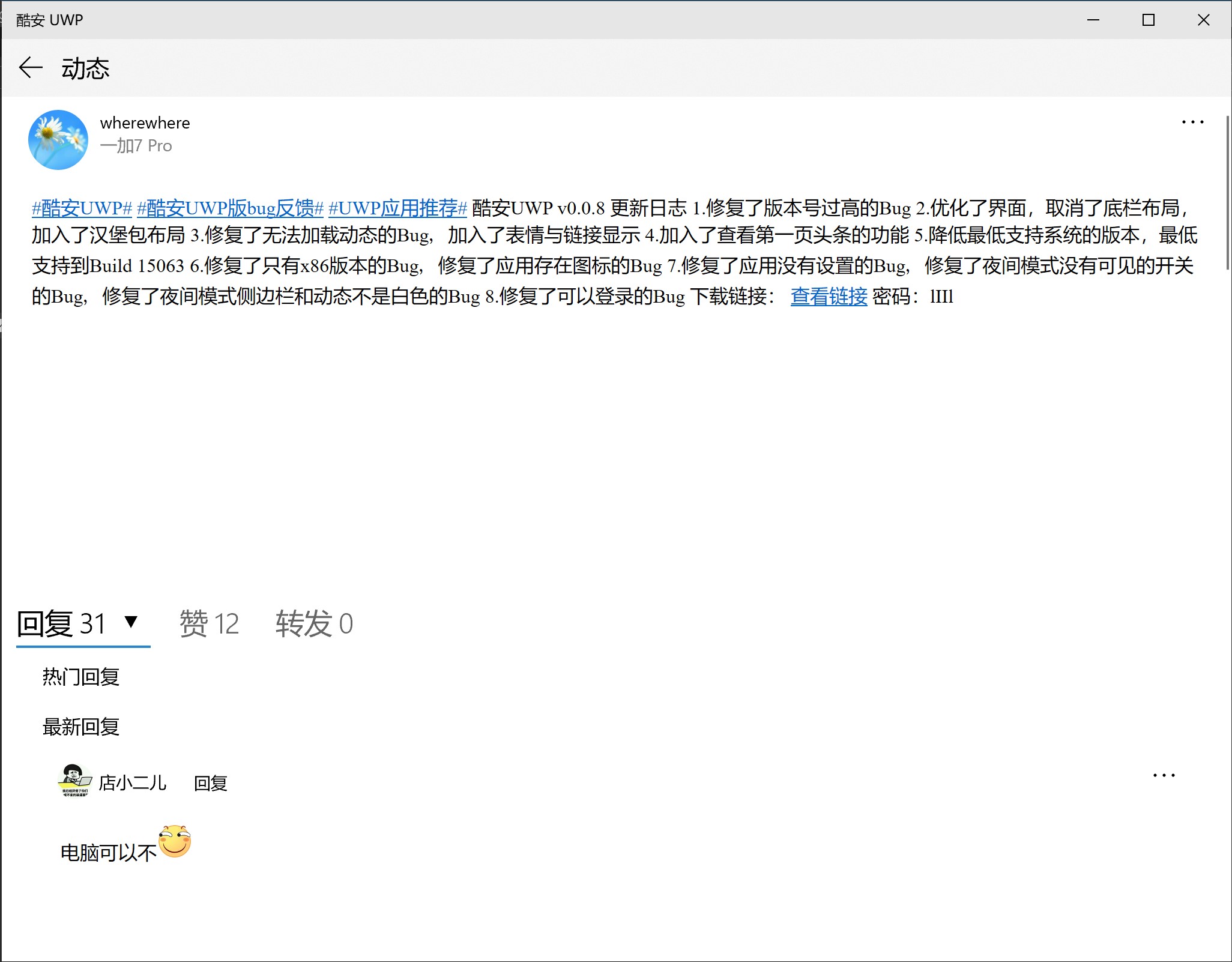Click the smiley emoji in the reply
1232x962 pixels.
coord(175,841)
